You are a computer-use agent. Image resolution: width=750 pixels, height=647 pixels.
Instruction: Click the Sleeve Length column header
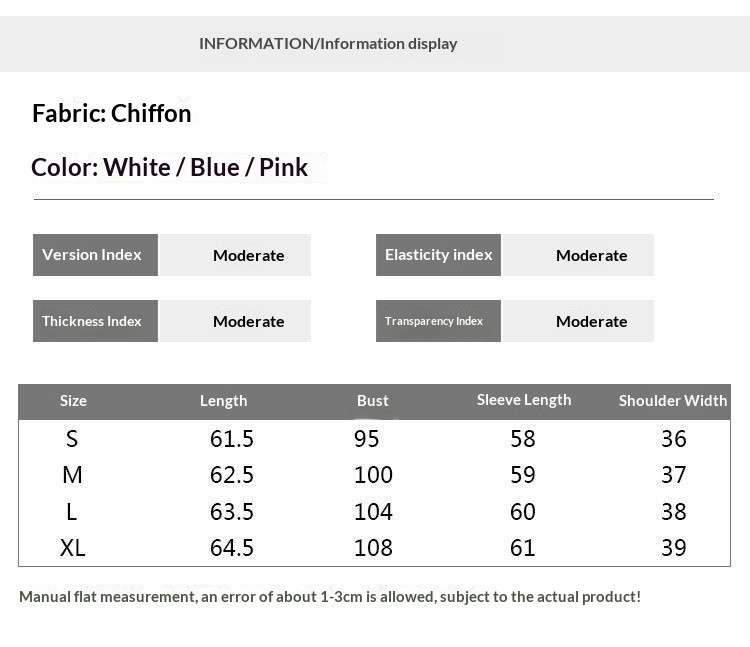pos(524,400)
